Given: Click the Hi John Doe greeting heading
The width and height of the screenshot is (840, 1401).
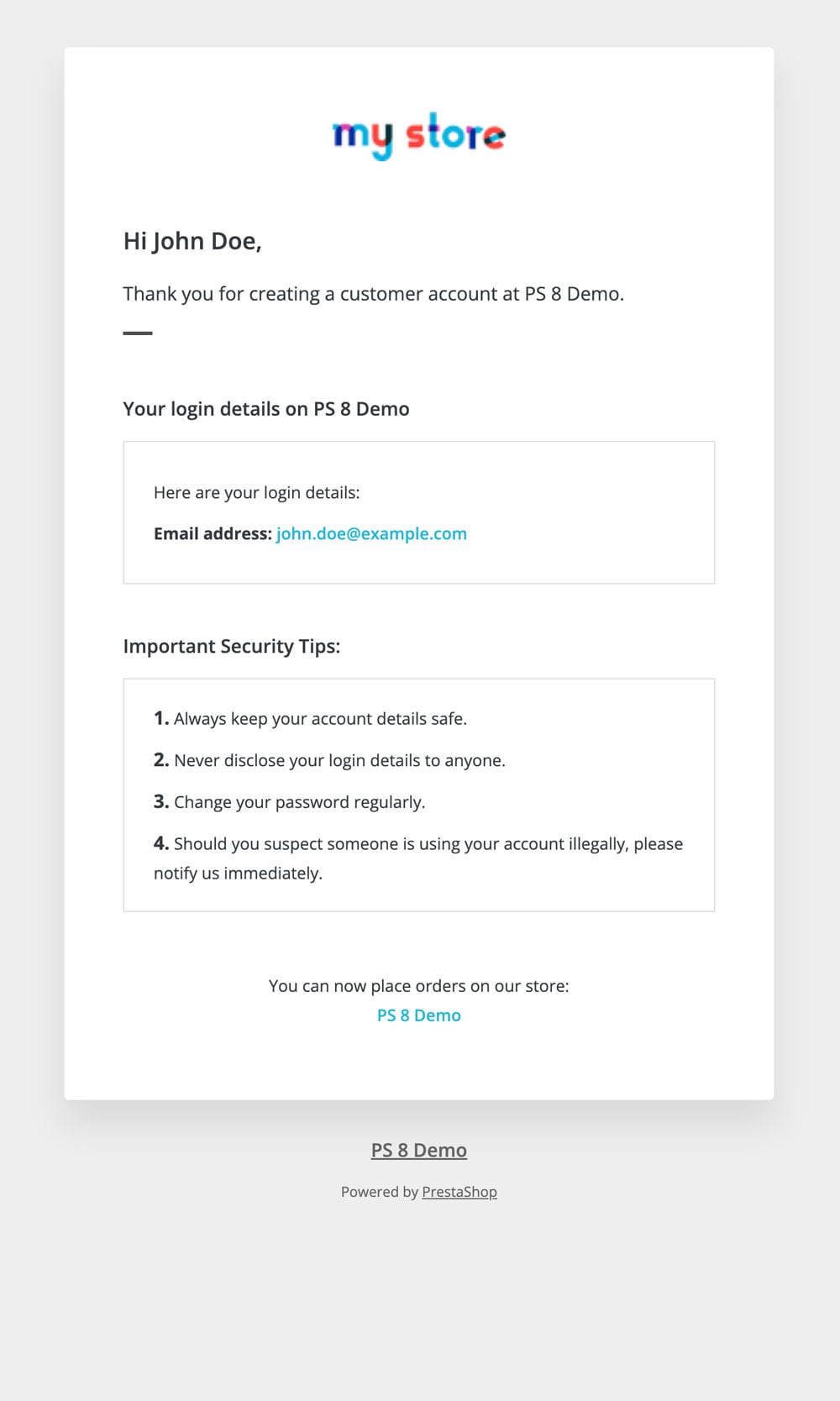Looking at the screenshot, I should 192,242.
